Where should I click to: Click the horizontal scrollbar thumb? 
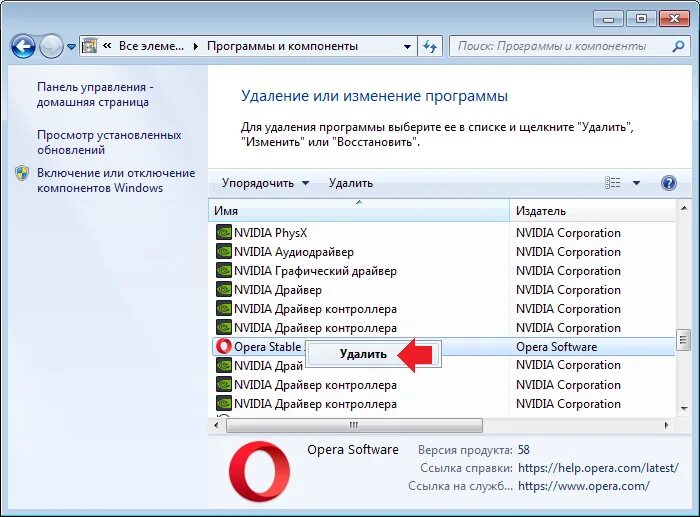coord(354,425)
